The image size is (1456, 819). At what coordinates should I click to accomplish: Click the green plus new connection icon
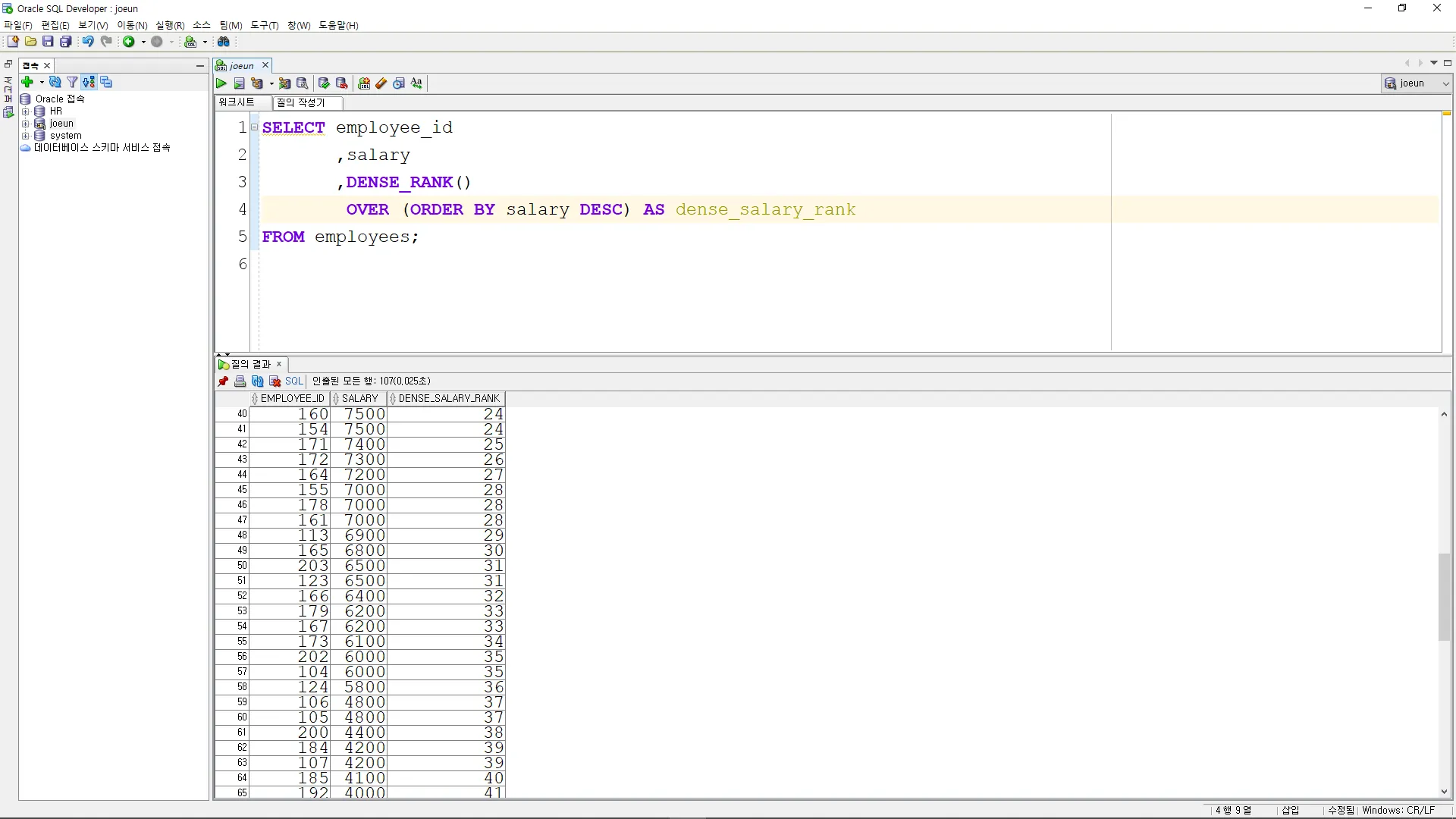pyautogui.click(x=27, y=82)
